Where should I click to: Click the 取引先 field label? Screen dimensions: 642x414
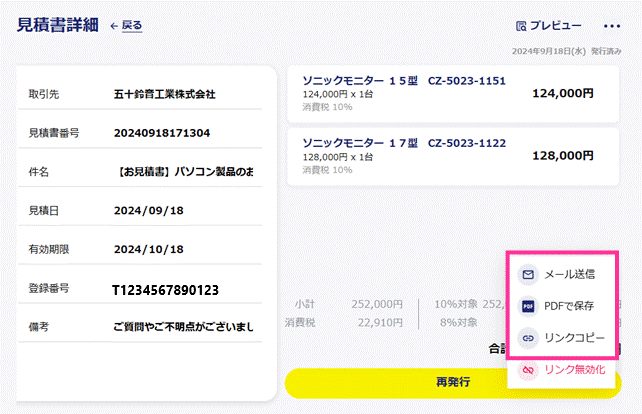pos(43,94)
